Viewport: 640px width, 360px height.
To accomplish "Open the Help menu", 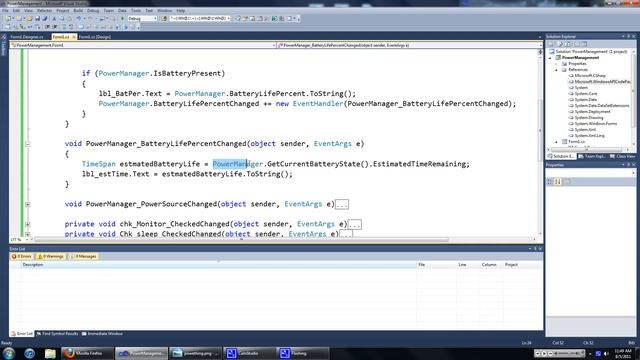I will (x=181, y=11).
